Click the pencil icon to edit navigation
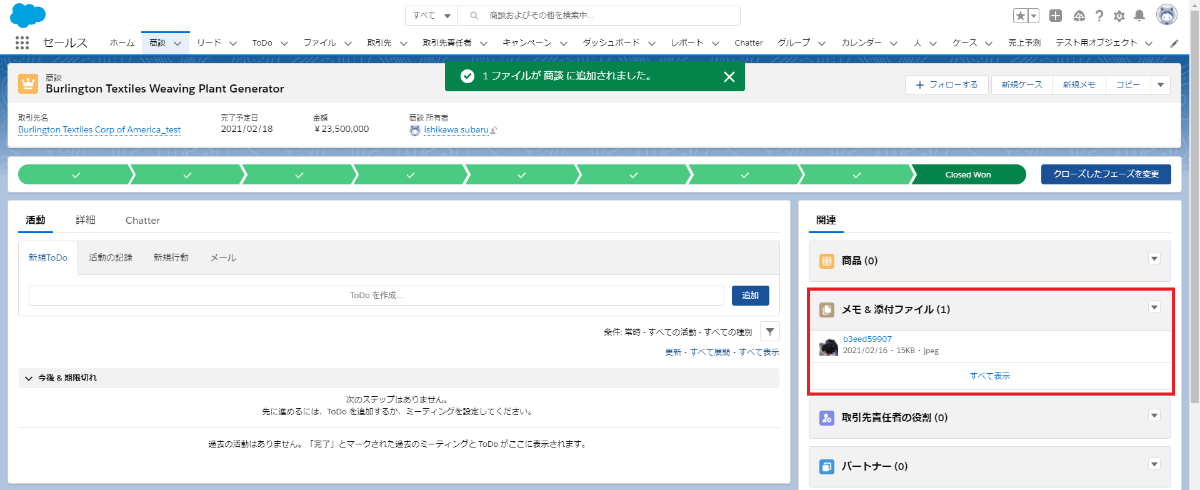The width and height of the screenshot is (1200, 490). (1175, 43)
